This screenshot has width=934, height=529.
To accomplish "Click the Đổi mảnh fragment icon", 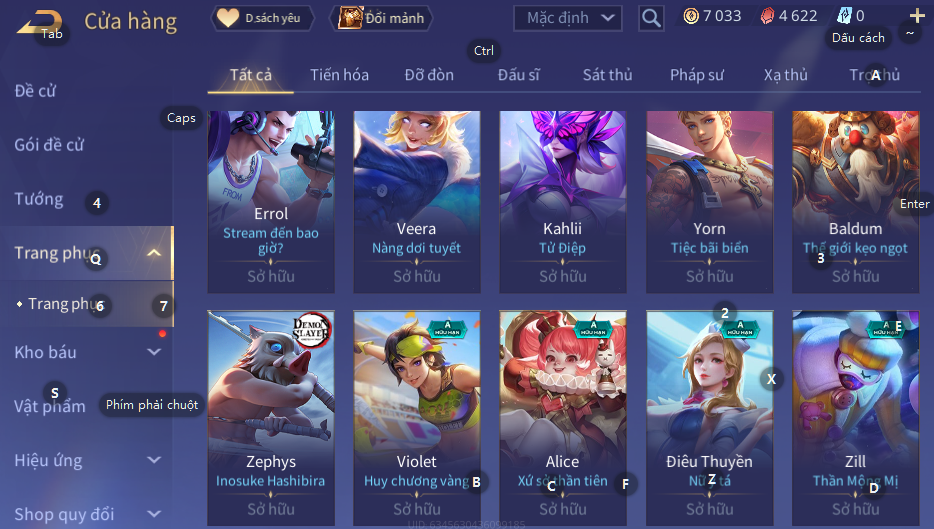I will [350, 18].
